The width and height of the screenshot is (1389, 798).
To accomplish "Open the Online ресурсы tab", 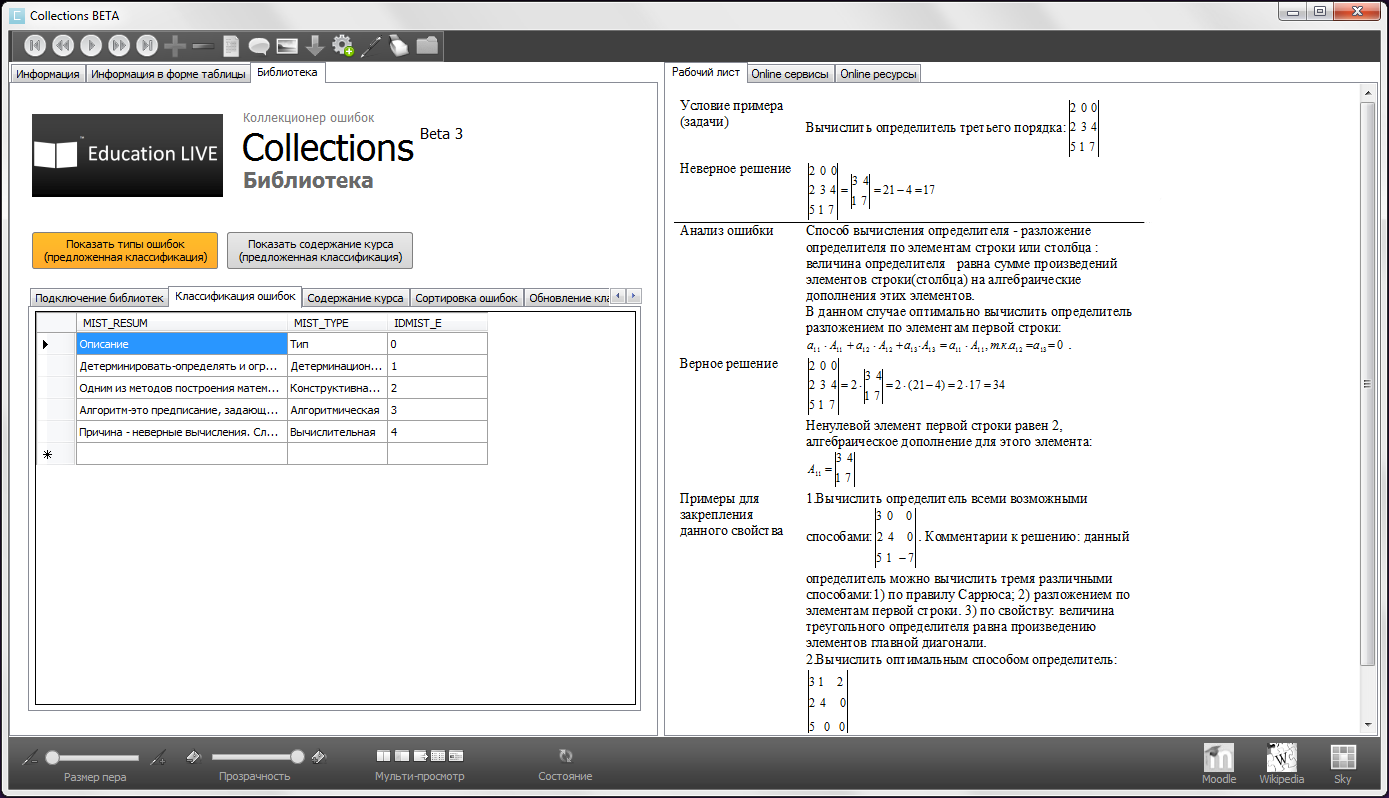I will coord(877,74).
